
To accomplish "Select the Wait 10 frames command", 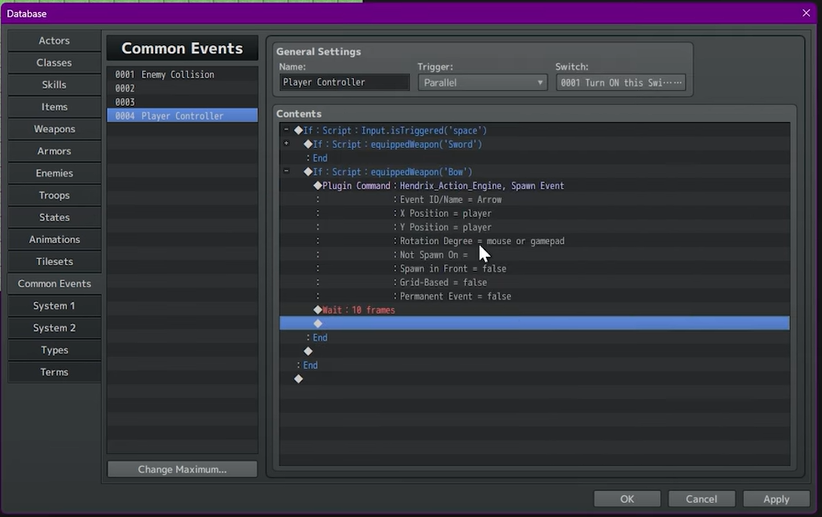I will click(358, 310).
